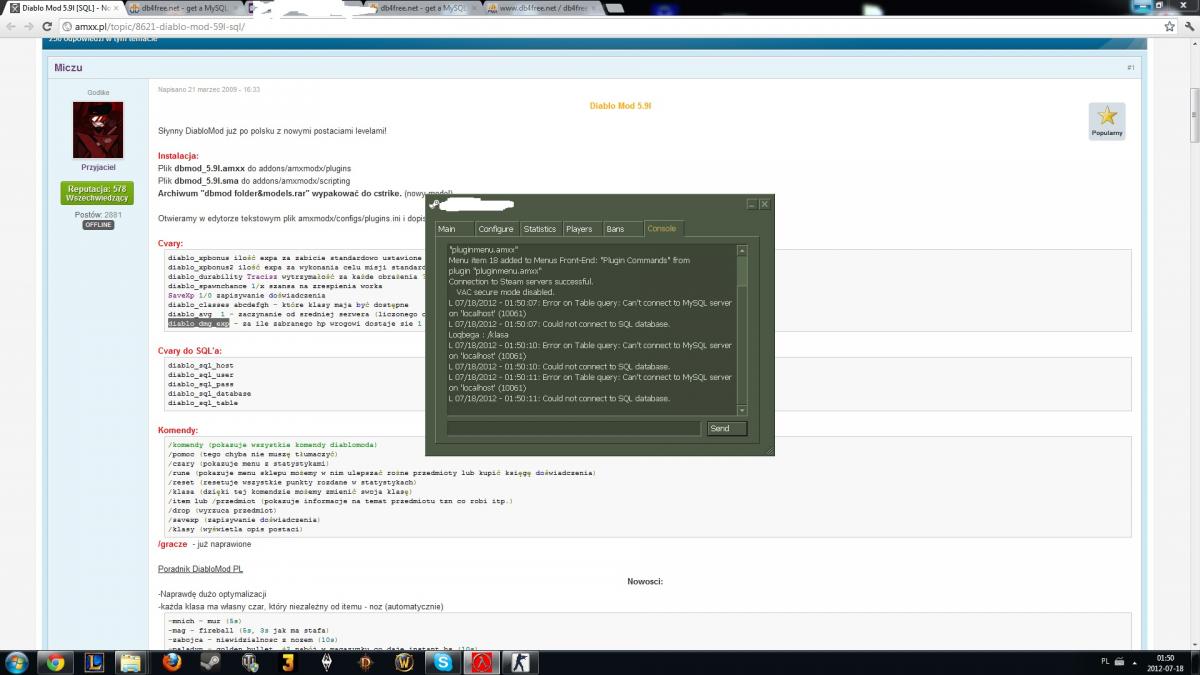Image resolution: width=1200 pixels, height=675 pixels.
Task: Open the Skyrim taskbar icon
Action: (327, 662)
